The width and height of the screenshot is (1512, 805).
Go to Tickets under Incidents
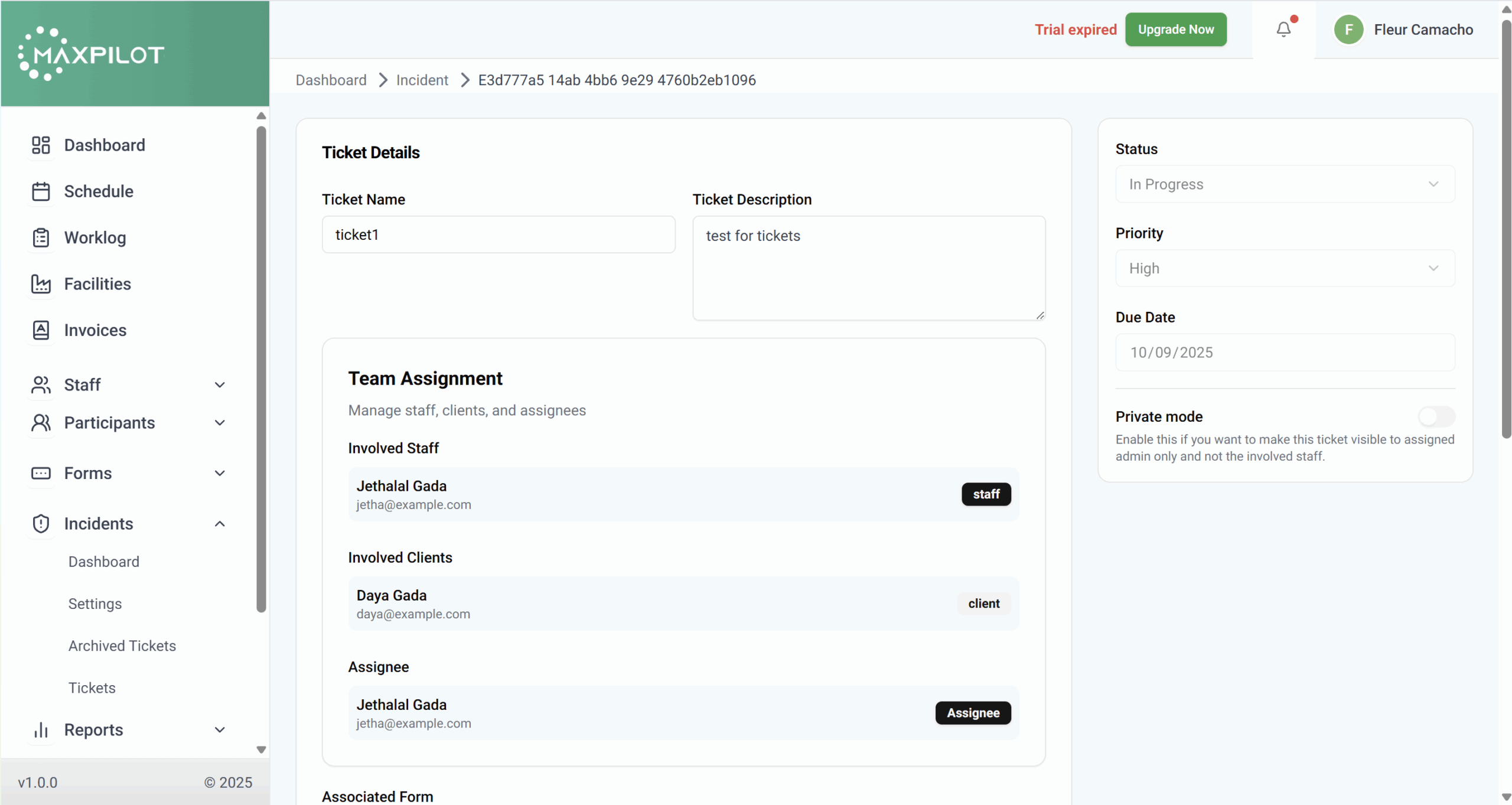pyautogui.click(x=92, y=688)
